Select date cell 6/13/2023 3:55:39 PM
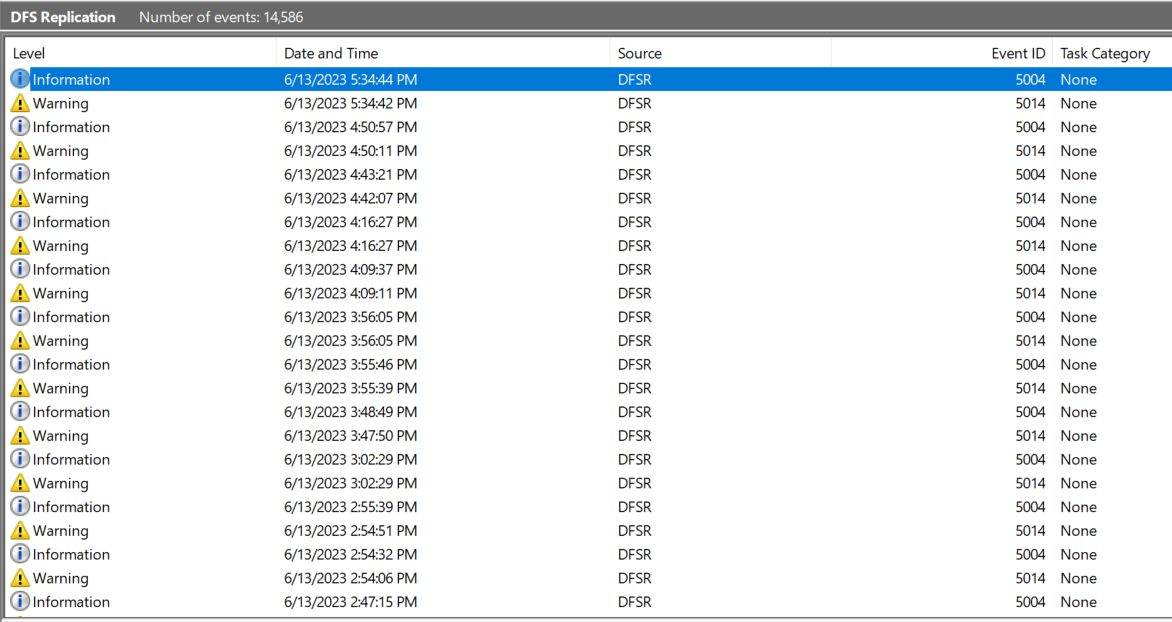 [x=351, y=388]
